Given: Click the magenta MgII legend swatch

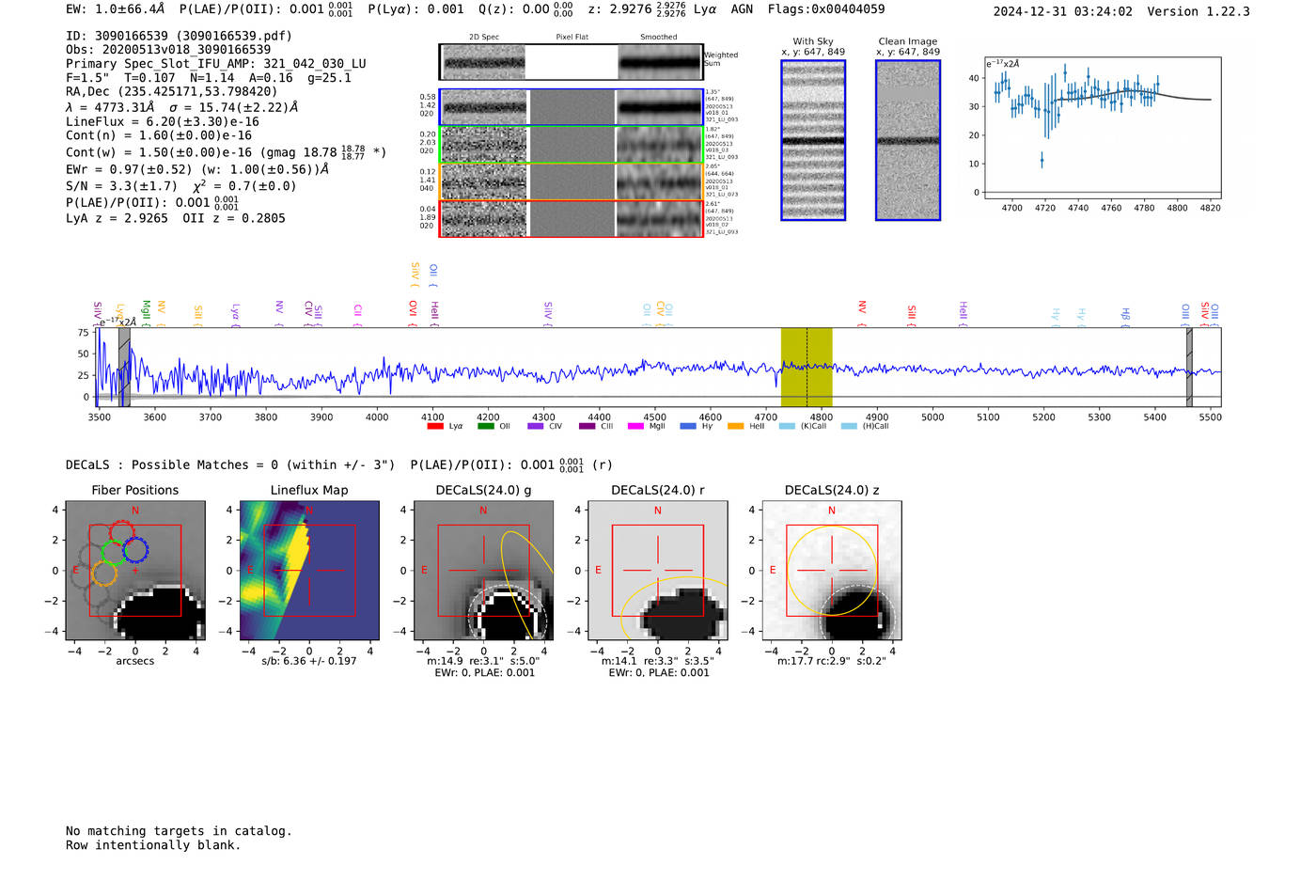Looking at the screenshot, I should (x=635, y=426).
